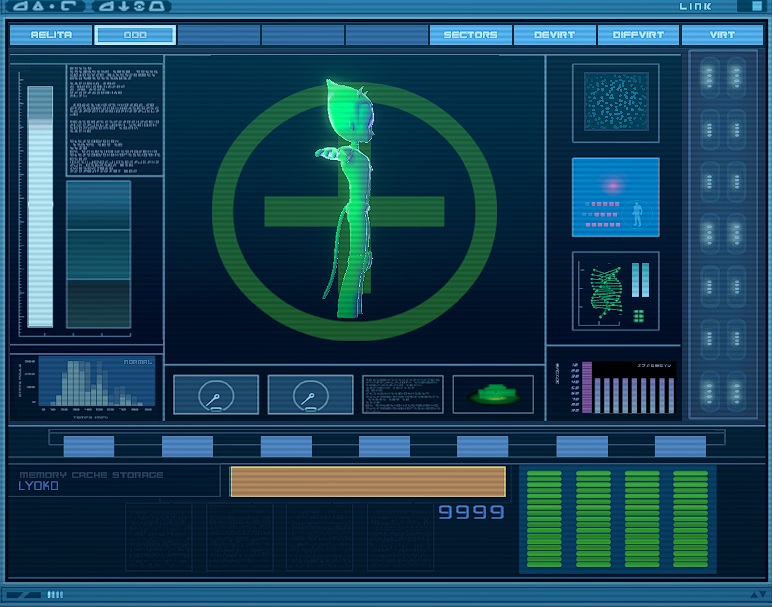Click the second green stacked bar column
The image size is (772, 607).
point(593,519)
